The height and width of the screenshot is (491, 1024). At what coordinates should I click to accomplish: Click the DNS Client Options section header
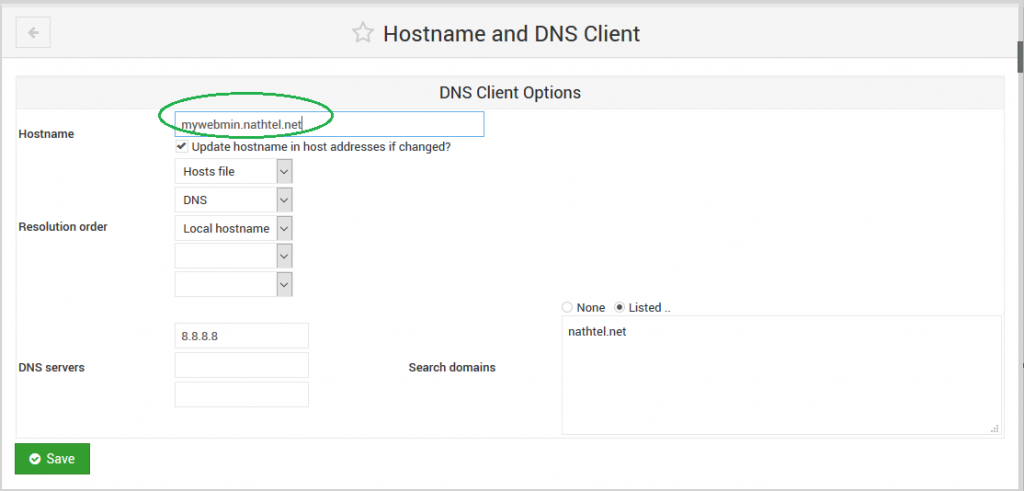point(510,92)
